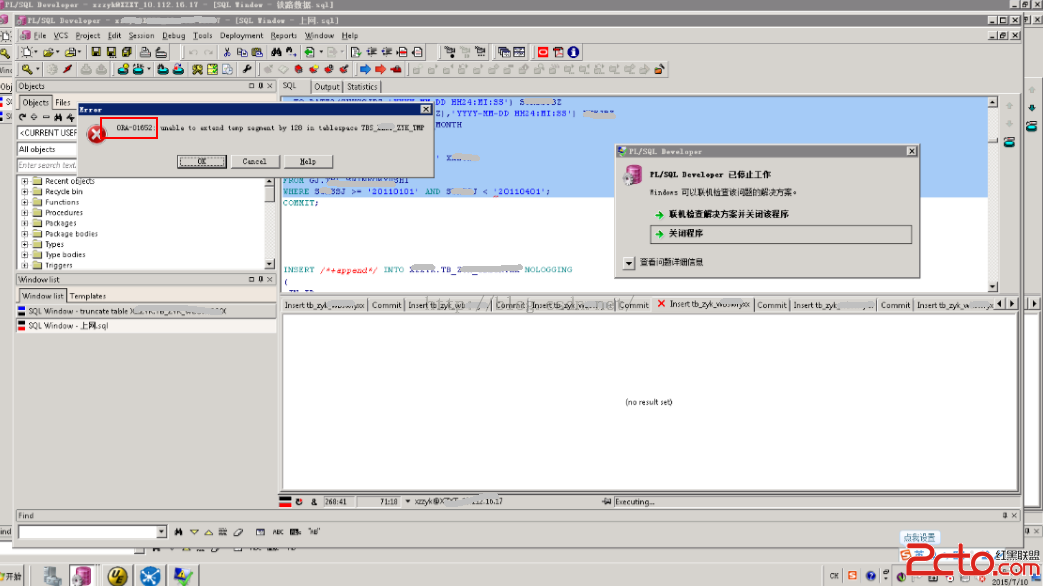Click the red arrow toolbar icon
1043x586 pixels.
coord(380,69)
